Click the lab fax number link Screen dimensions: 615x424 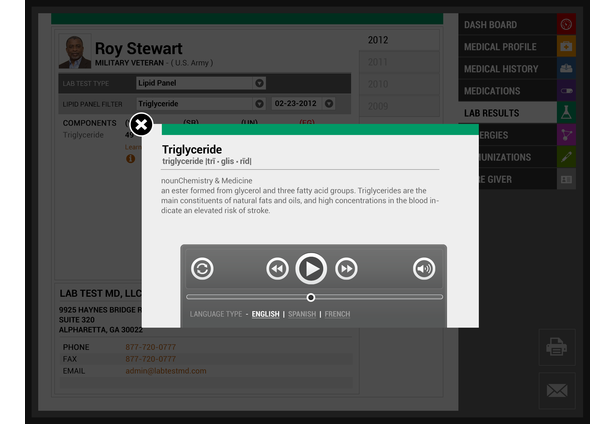point(151,359)
